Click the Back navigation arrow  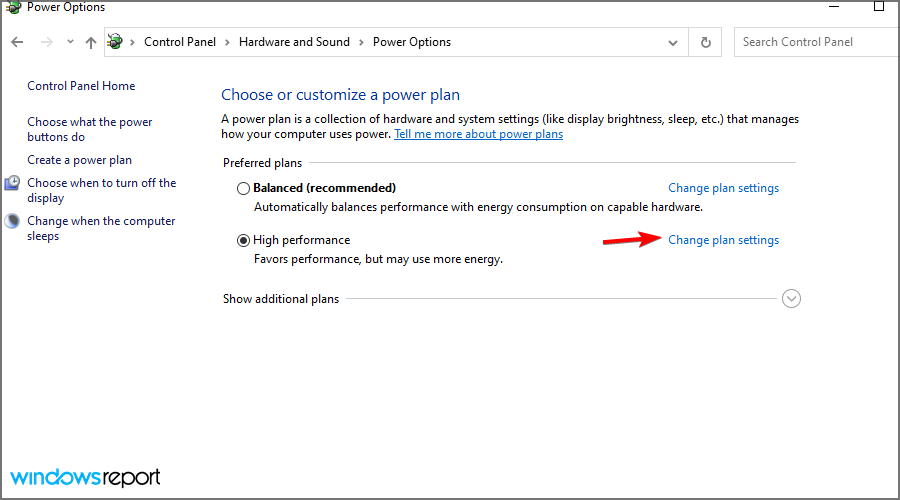pyautogui.click(x=17, y=42)
